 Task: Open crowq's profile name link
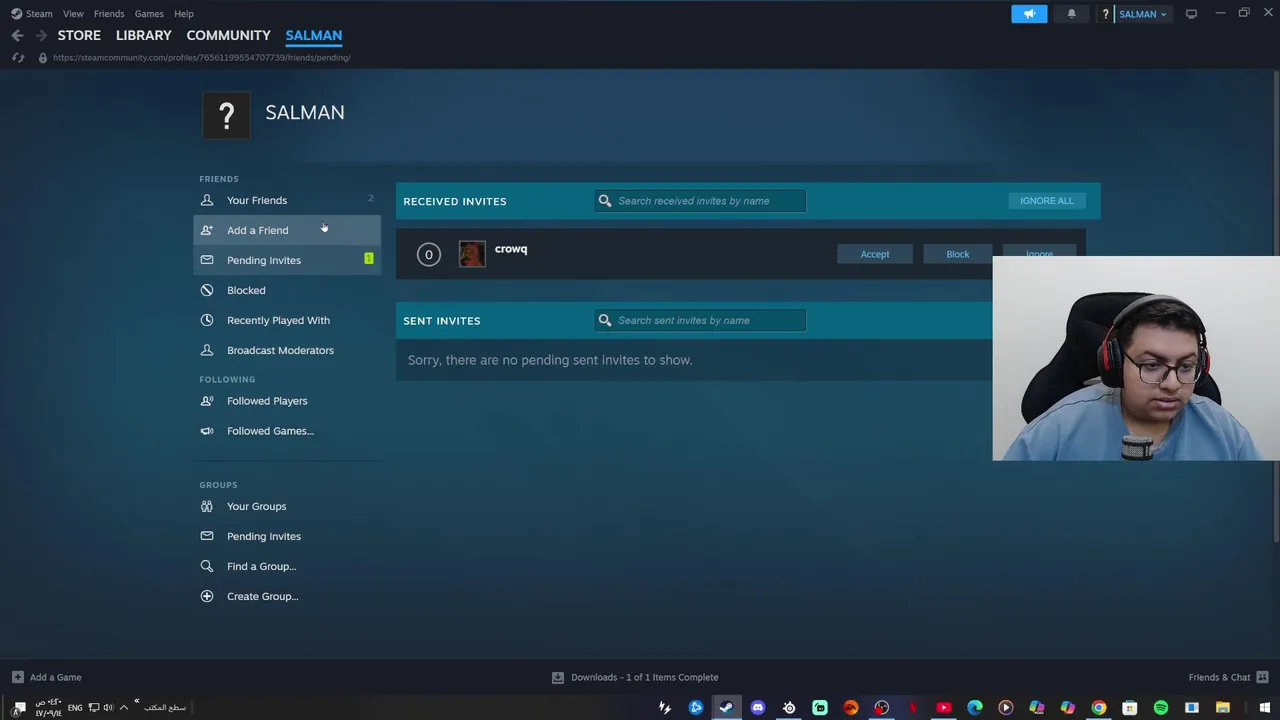pyautogui.click(x=511, y=249)
